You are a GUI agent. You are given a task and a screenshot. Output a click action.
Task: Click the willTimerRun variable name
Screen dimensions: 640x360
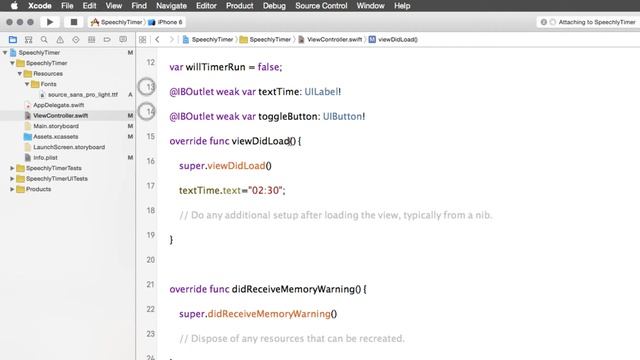pyautogui.click(x=216, y=67)
